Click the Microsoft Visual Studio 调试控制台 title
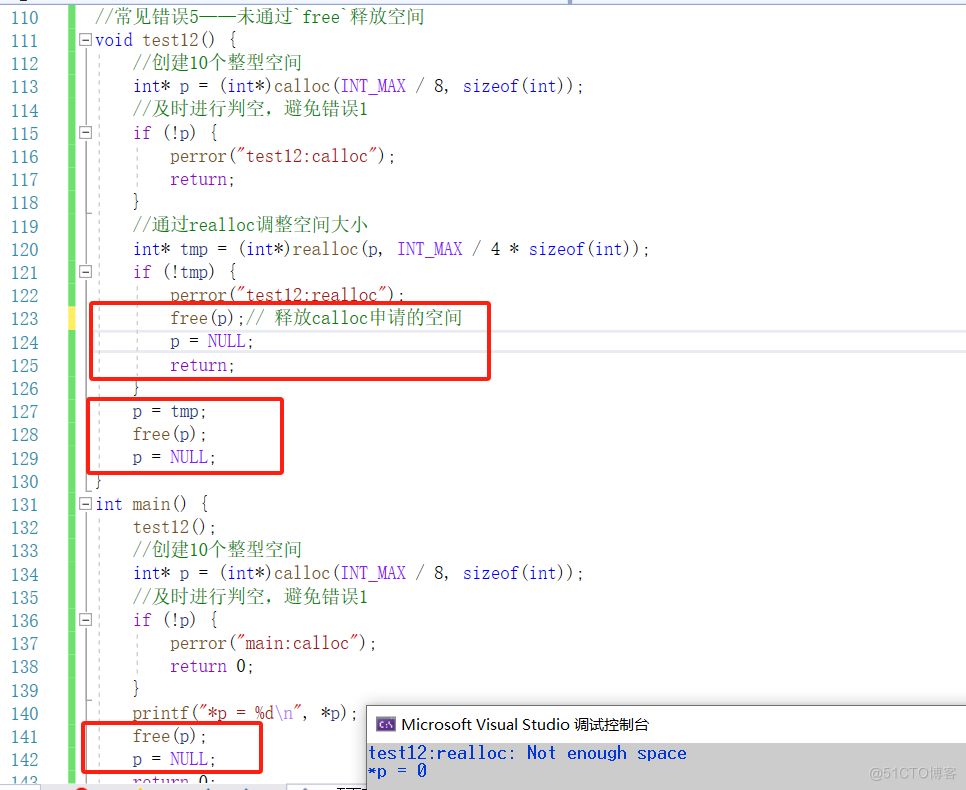966x790 pixels. pyautogui.click(x=525, y=724)
